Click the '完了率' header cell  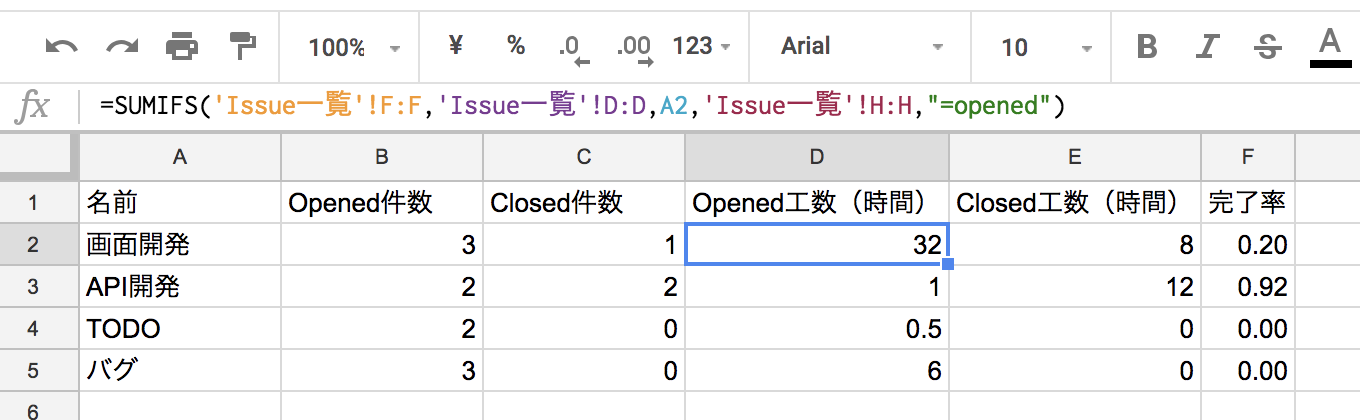(1248, 203)
